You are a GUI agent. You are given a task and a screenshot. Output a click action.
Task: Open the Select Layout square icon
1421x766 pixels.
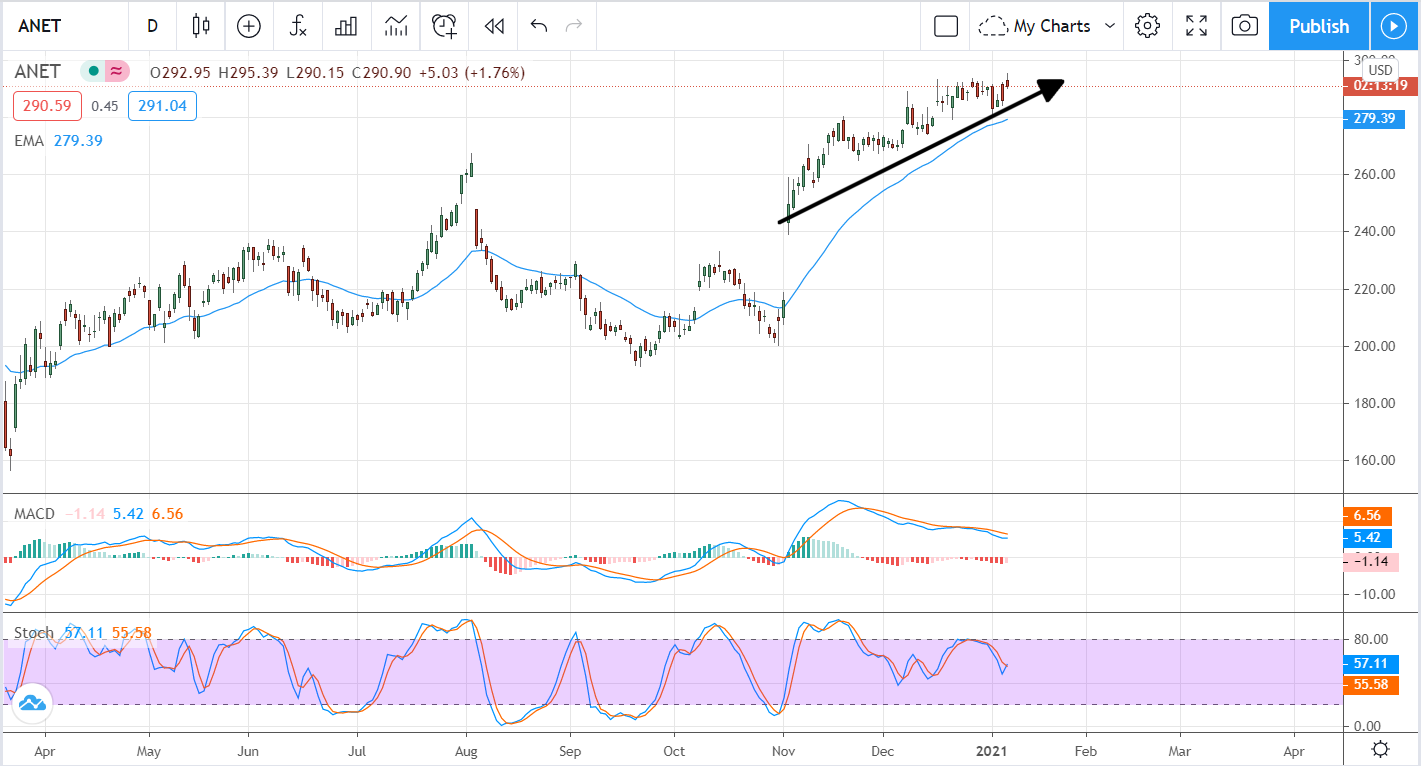[946, 26]
